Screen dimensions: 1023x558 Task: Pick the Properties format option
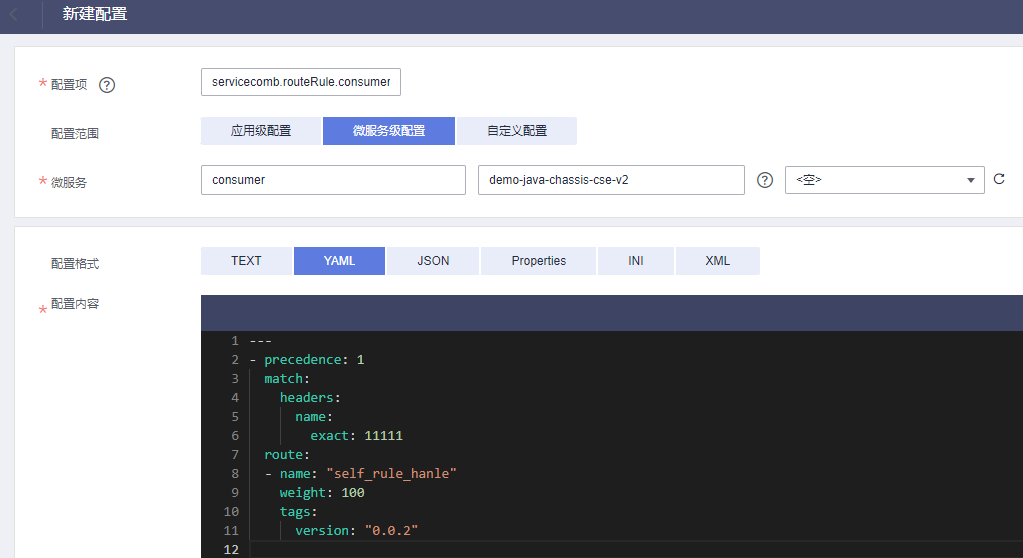538,261
